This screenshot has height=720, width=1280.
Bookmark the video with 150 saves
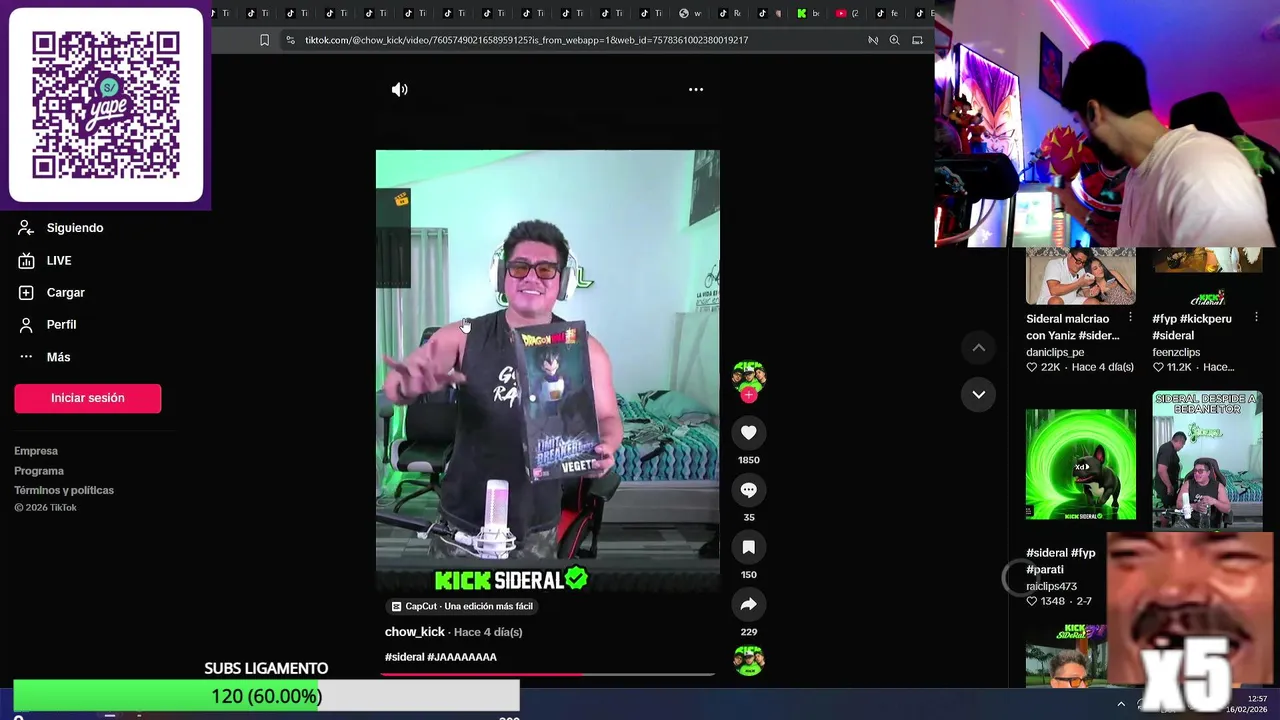749,547
